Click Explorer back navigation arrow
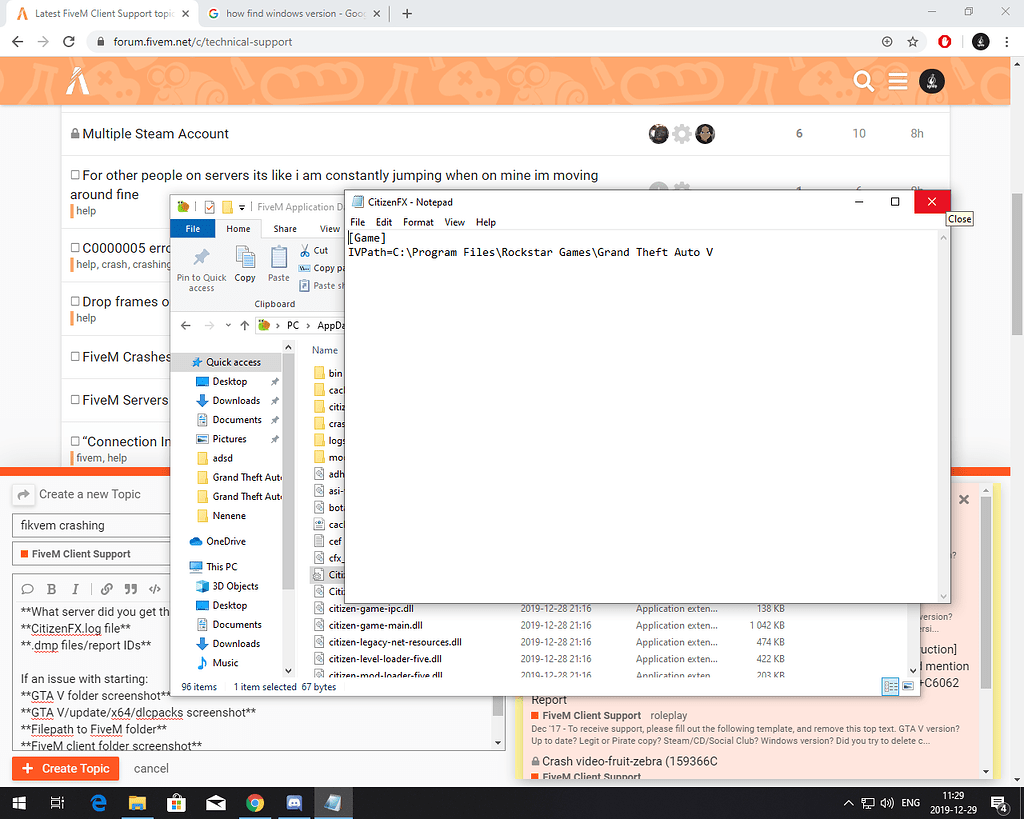The width and height of the screenshot is (1024, 819). [185, 325]
